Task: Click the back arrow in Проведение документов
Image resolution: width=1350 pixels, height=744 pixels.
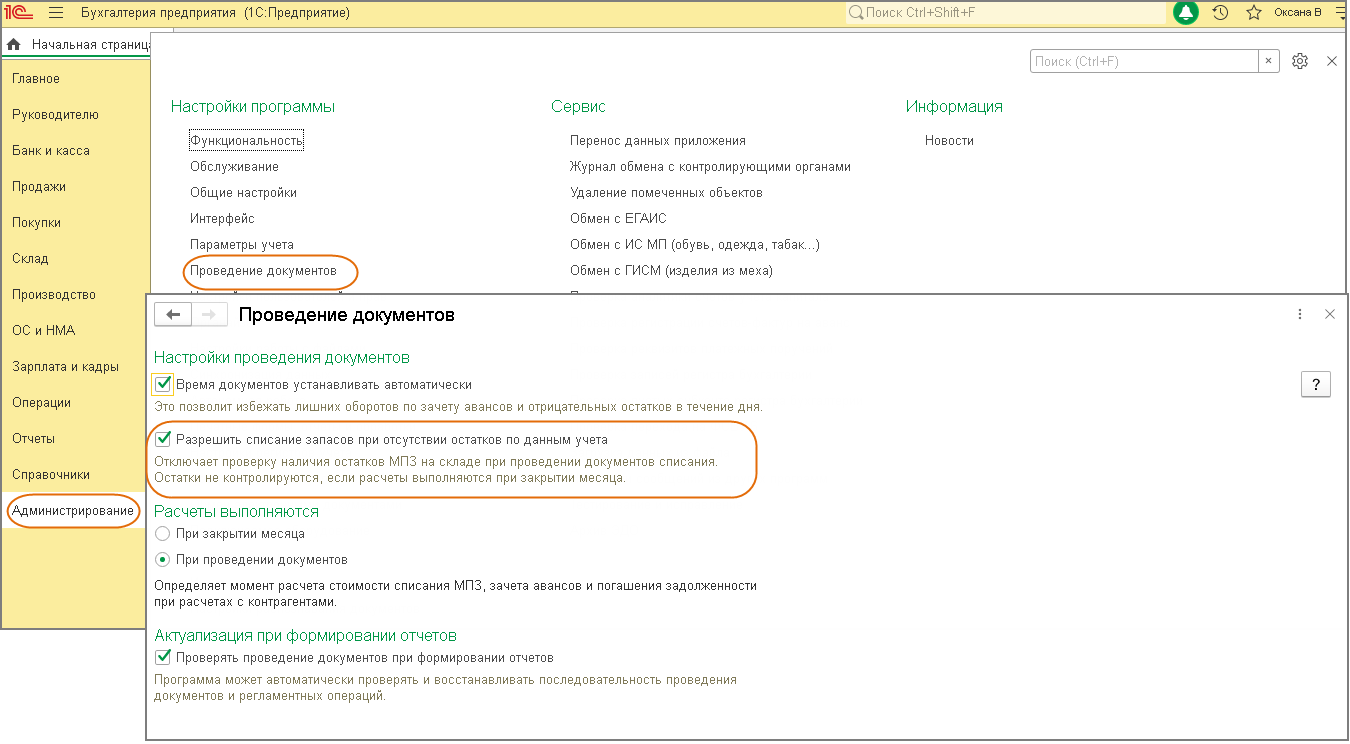Action: (173, 314)
